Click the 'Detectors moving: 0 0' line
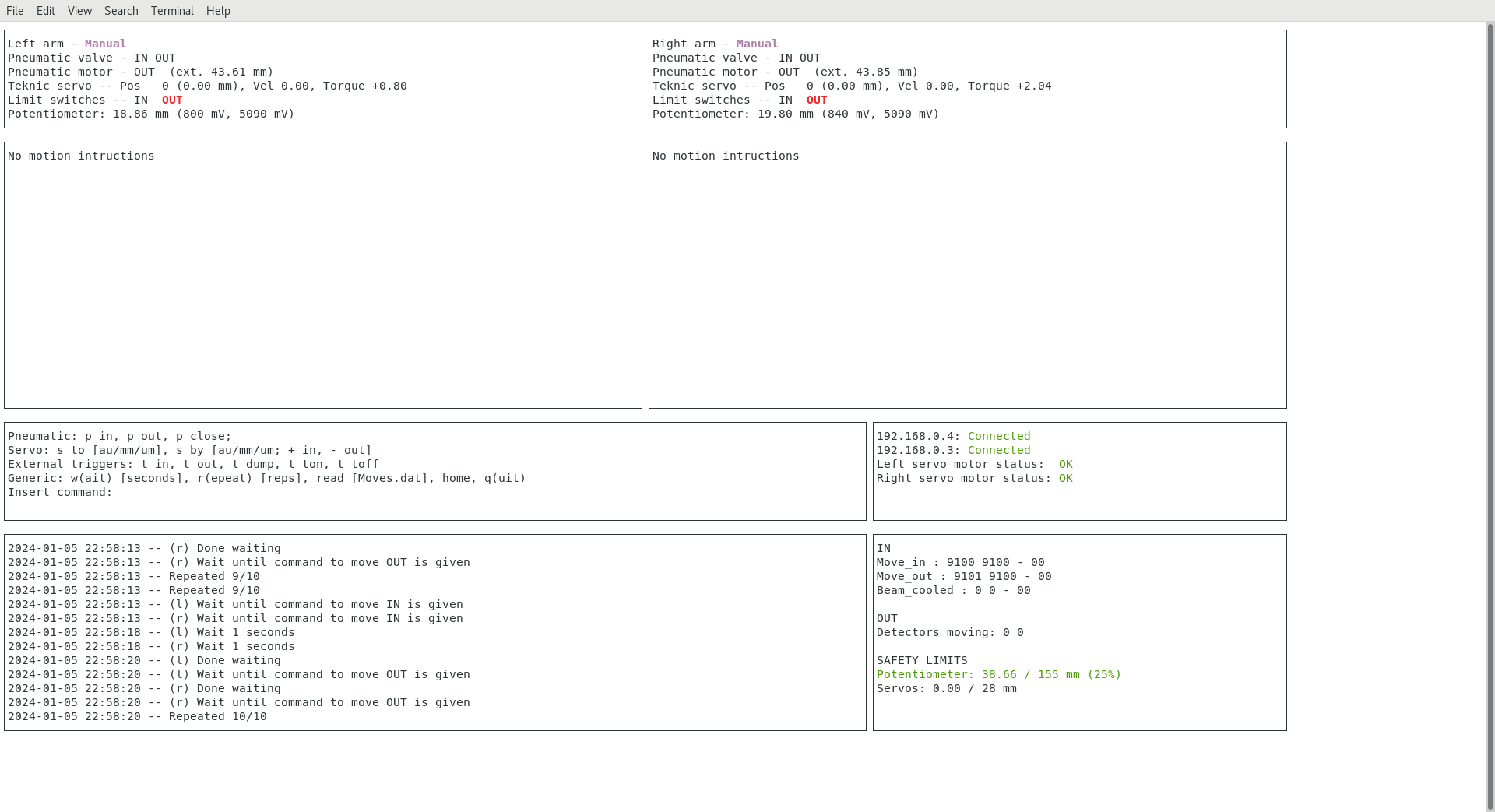 (x=950, y=632)
